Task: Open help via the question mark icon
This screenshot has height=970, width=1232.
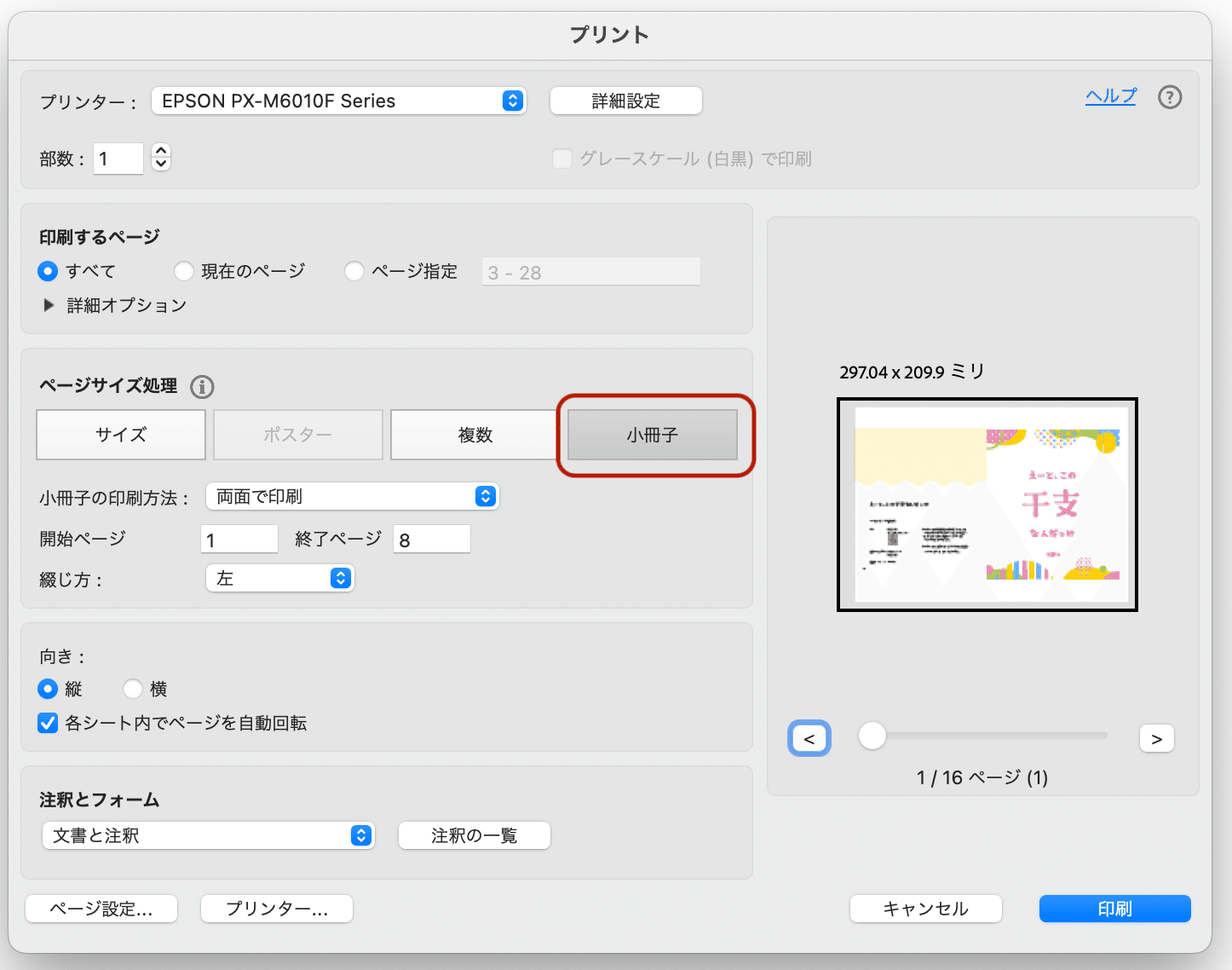Action: point(1170,97)
